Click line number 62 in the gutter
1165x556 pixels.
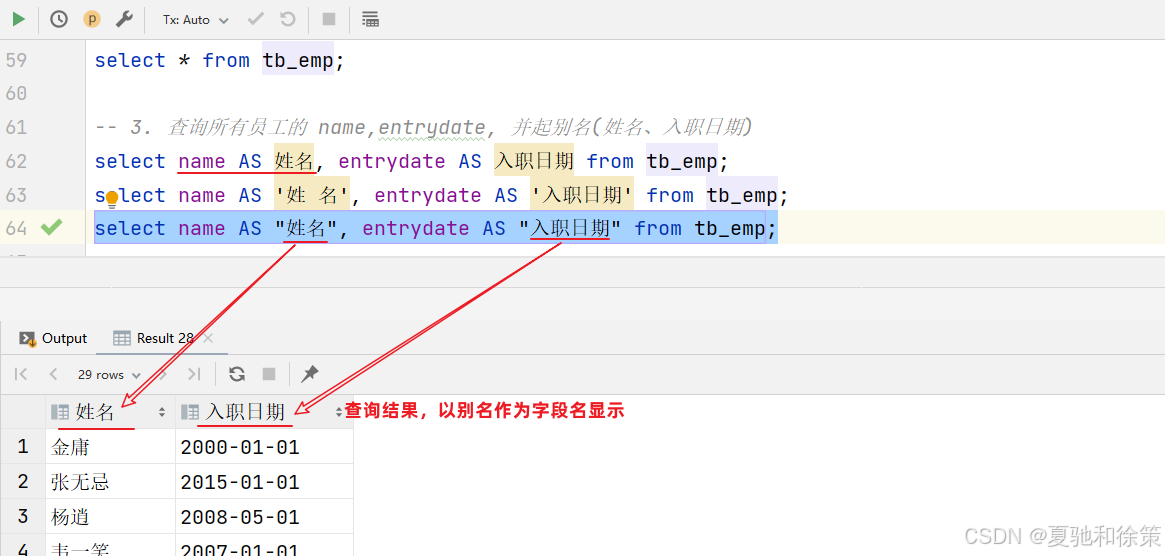tap(16, 161)
